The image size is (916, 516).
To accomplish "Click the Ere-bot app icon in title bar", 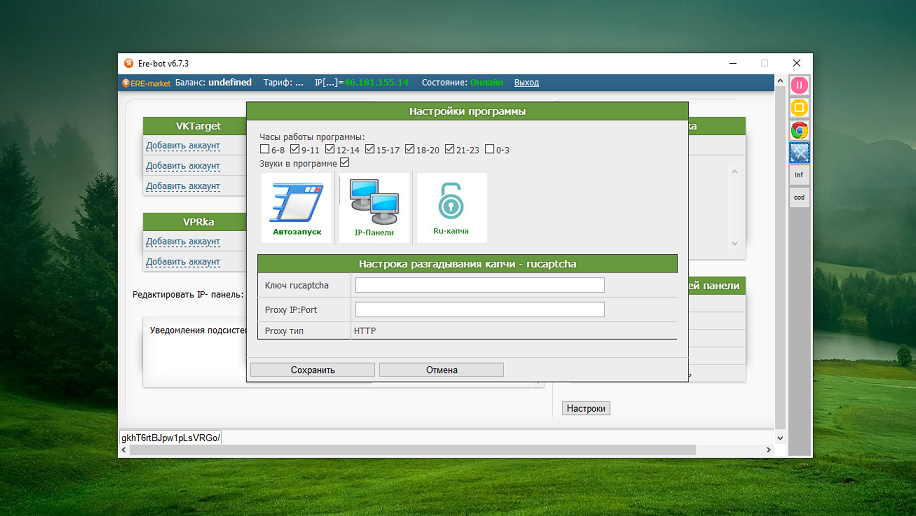I will [129, 63].
